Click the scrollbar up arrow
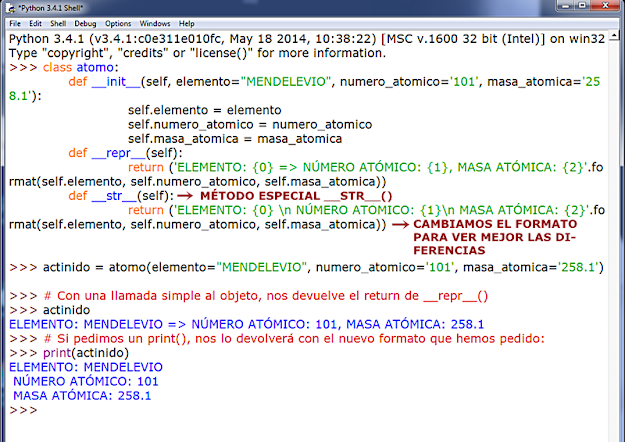 point(614,36)
